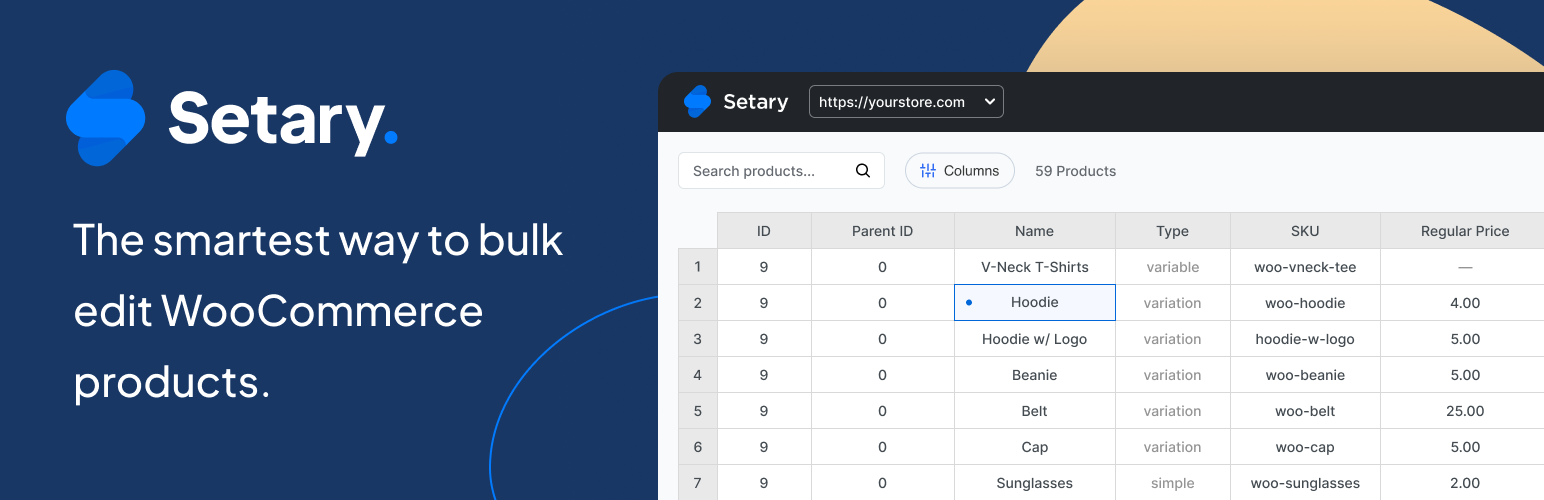Click the search magnifier icon
This screenshot has width=1544, height=500.
tap(863, 171)
